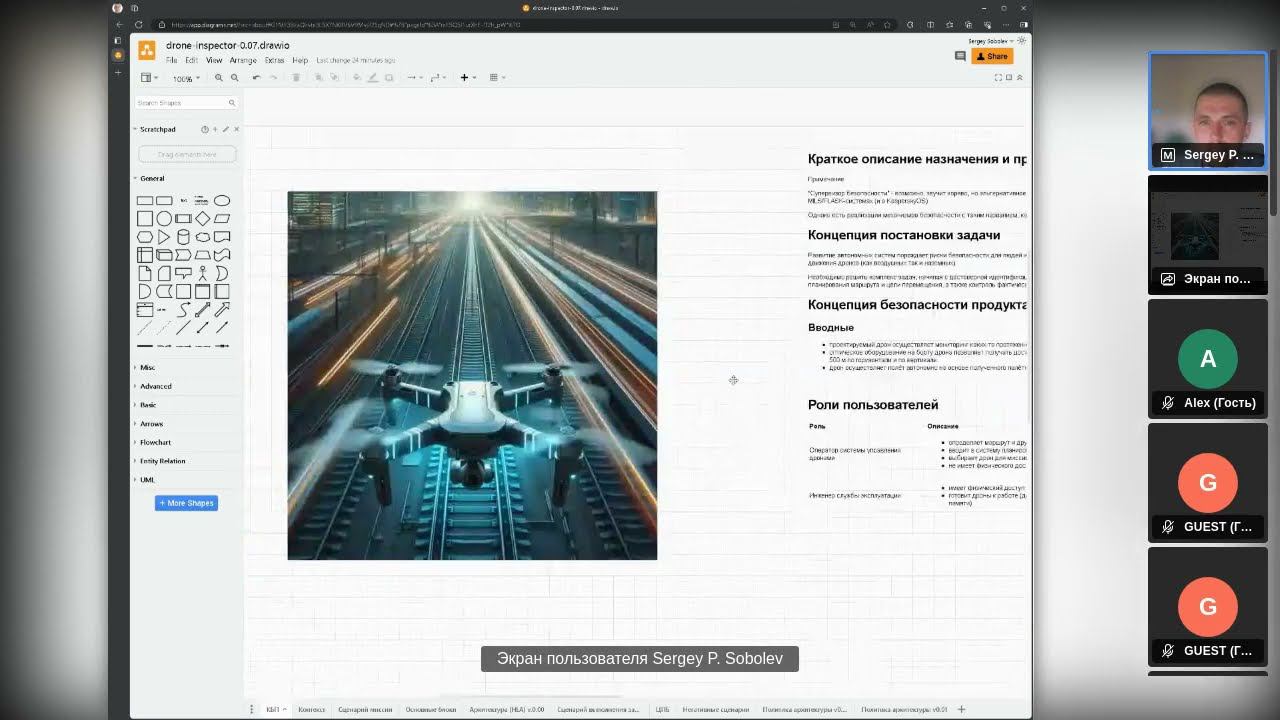Open the Extras menu
Image resolution: width=1280 pixels, height=720 pixels.
click(x=275, y=60)
